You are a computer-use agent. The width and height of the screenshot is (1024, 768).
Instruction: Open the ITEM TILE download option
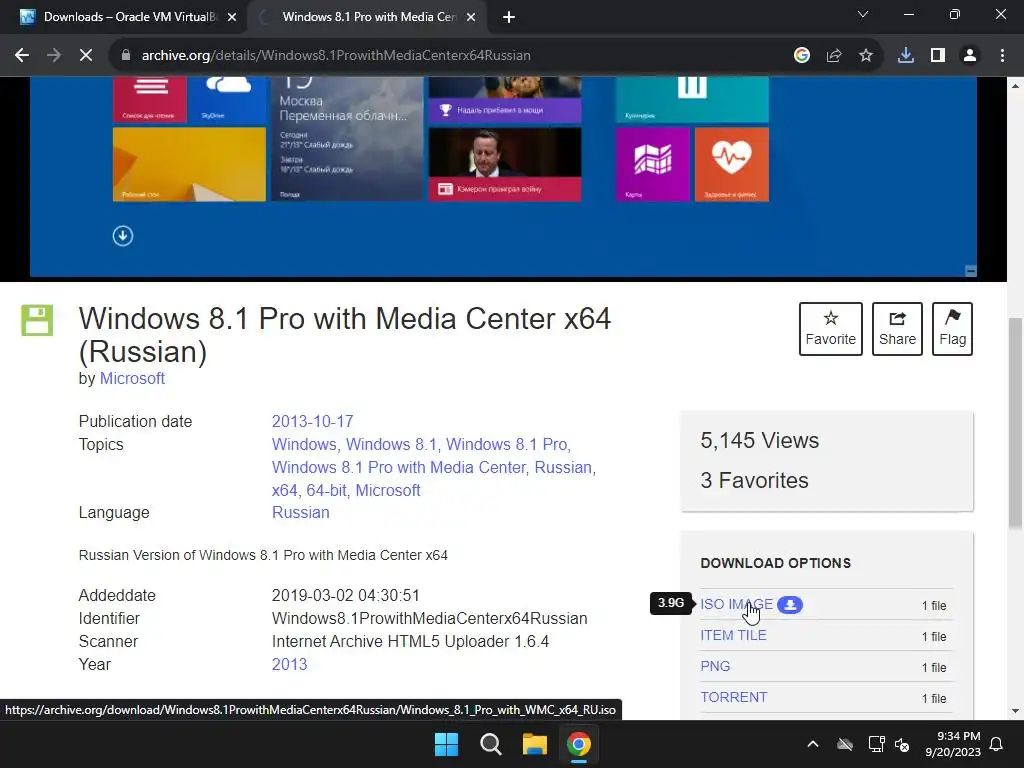click(x=733, y=635)
